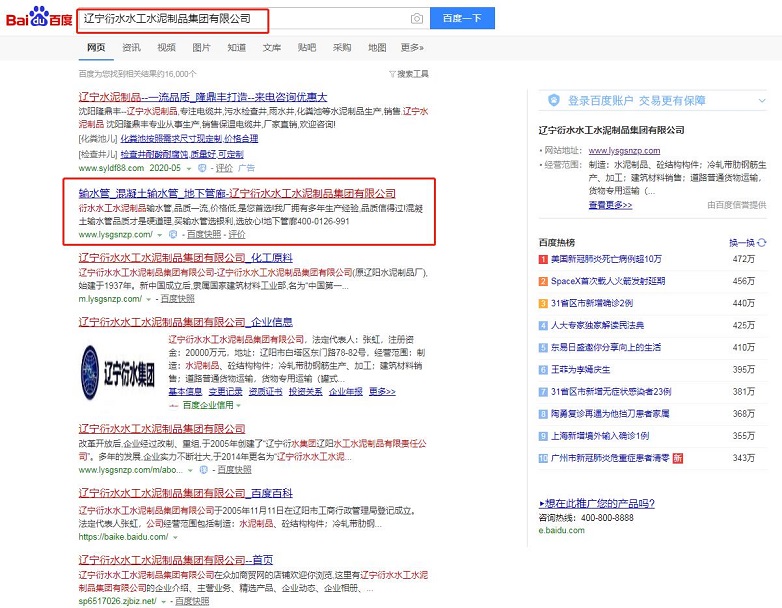This screenshot has height=608, width=782.
Task: Open hot topic 人大专家独家解读民法典
Action: pyautogui.click(x=597, y=325)
